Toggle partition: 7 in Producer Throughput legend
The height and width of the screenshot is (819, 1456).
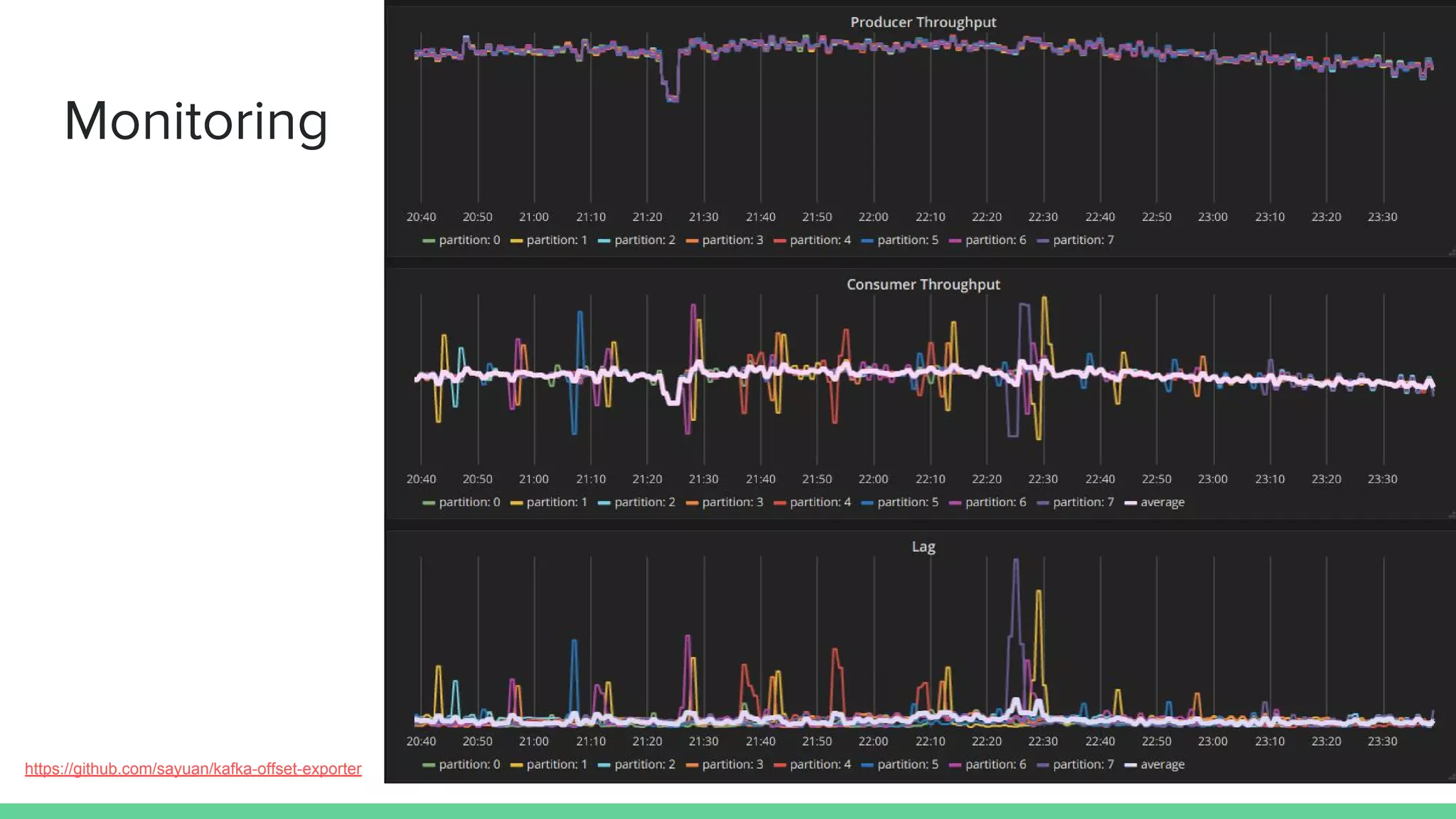coord(1083,240)
